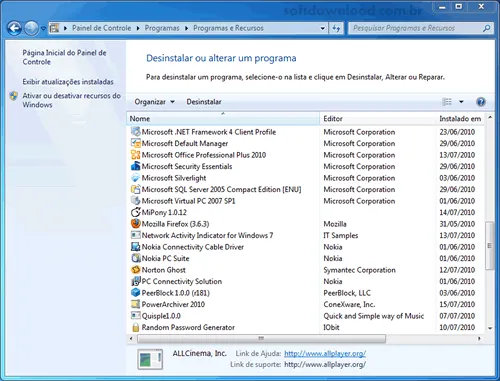Click the refresh address bar button
The height and width of the screenshot is (381, 500).
pos(336,28)
